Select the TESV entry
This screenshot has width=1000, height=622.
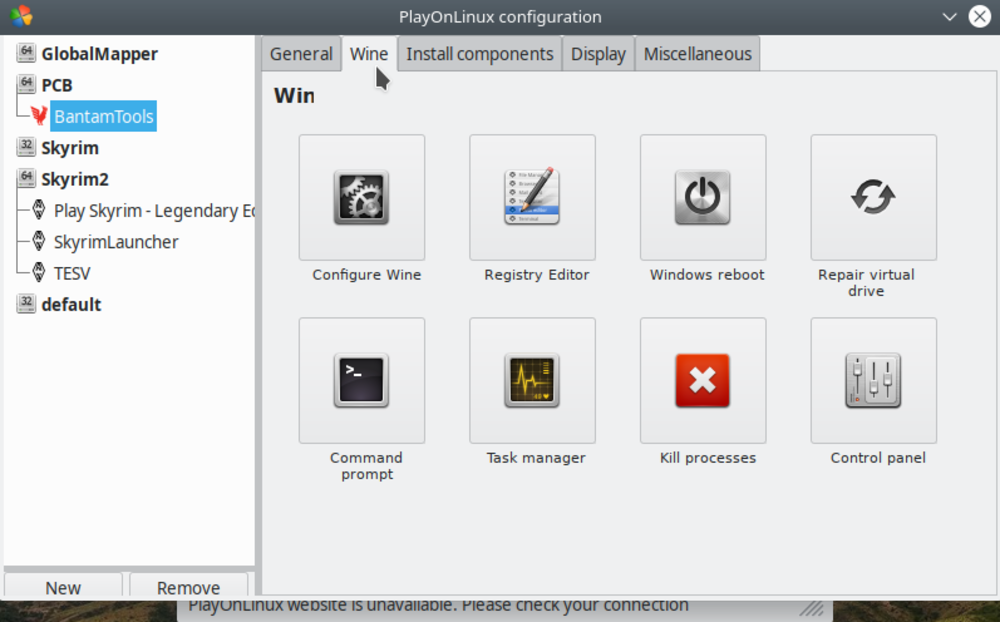click(x=72, y=273)
